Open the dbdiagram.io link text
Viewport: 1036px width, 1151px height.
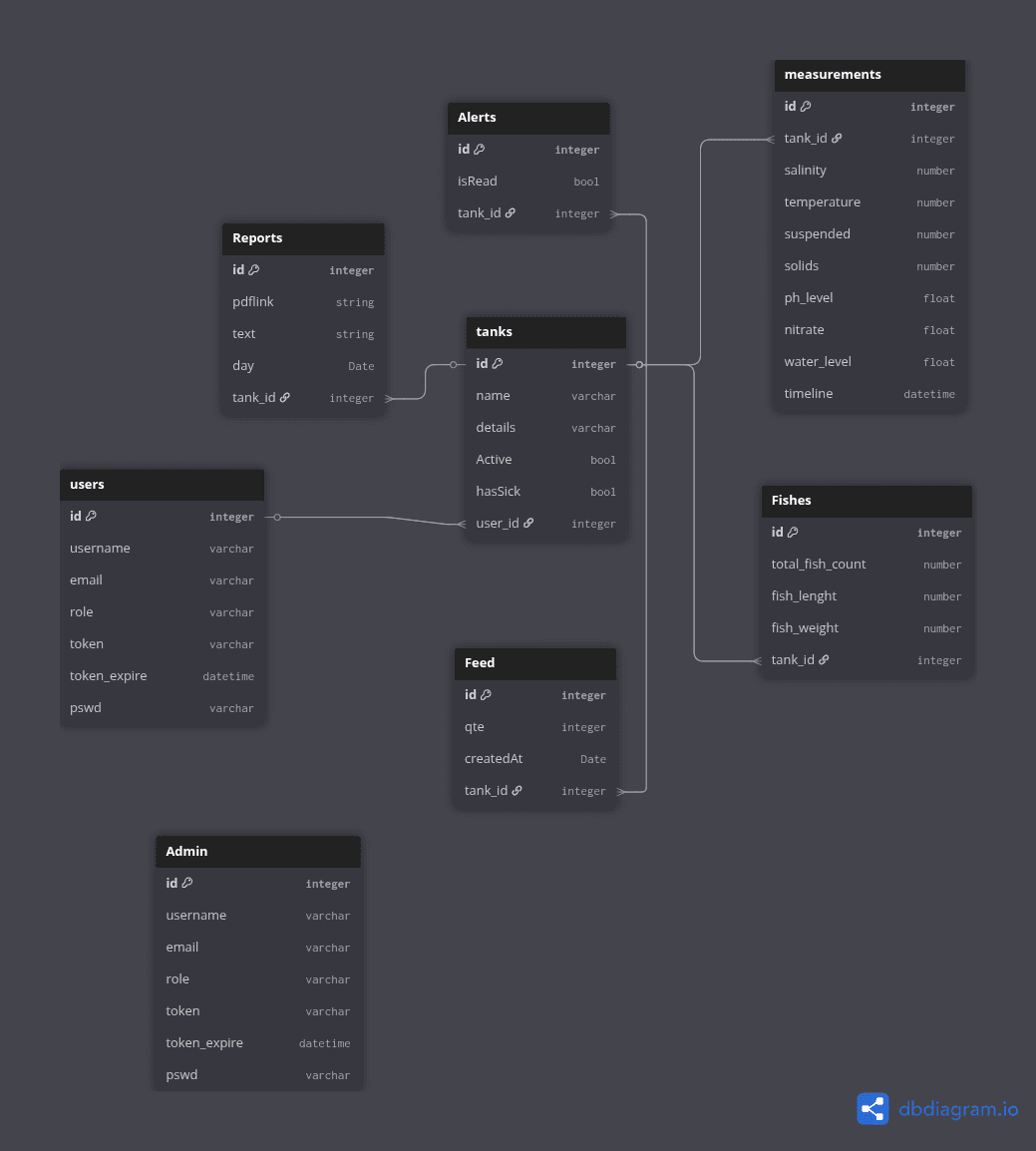click(958, 1108)
